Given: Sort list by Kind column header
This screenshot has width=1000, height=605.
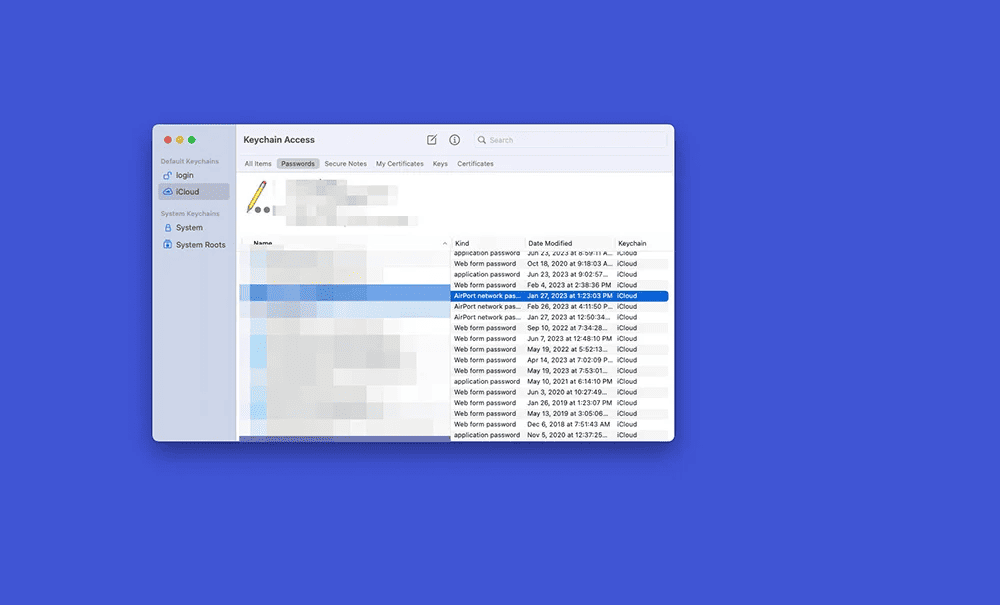Looking at the screenshot, I should [462, 243].
